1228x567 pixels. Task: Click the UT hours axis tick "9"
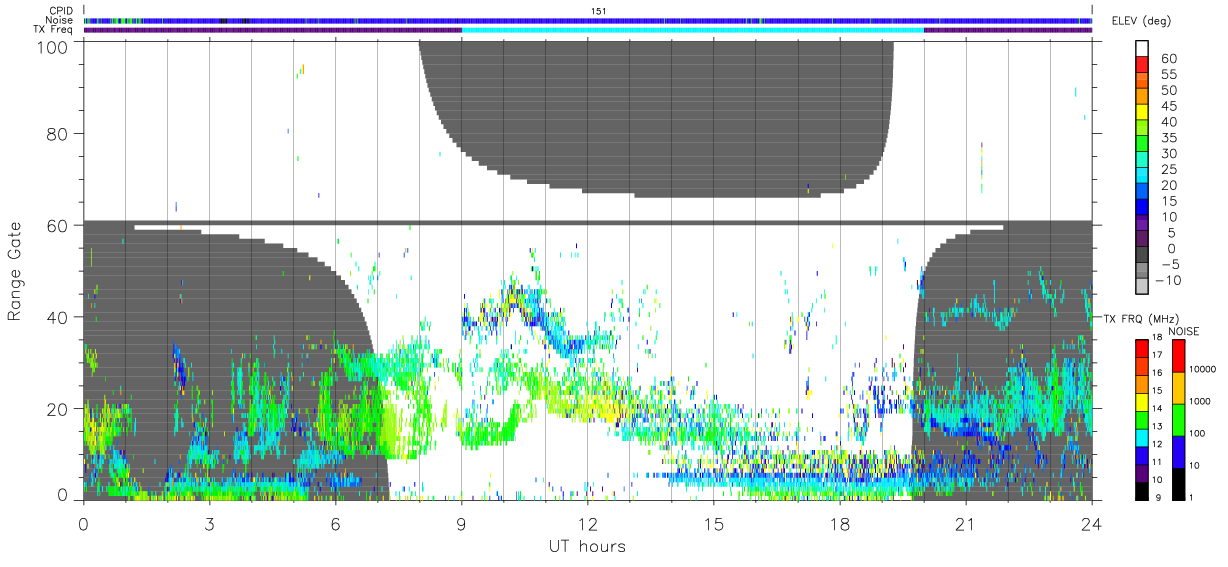coord(461,524)
